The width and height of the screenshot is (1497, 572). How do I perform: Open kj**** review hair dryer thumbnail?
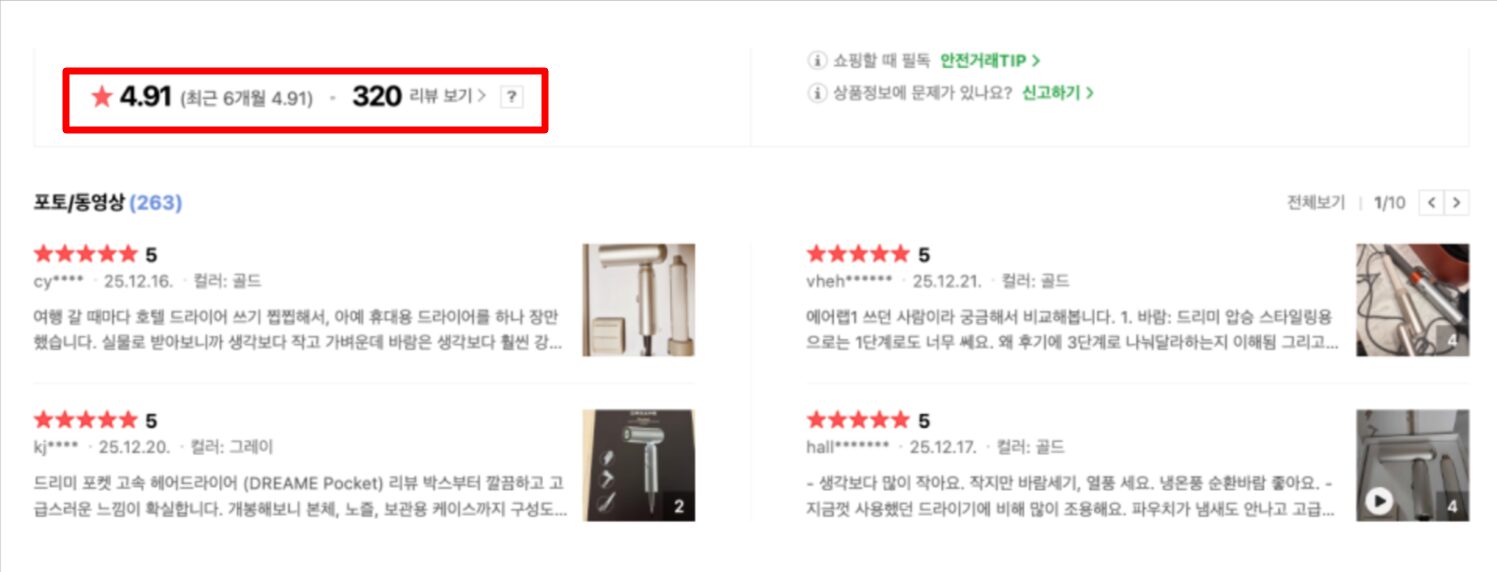638,465
